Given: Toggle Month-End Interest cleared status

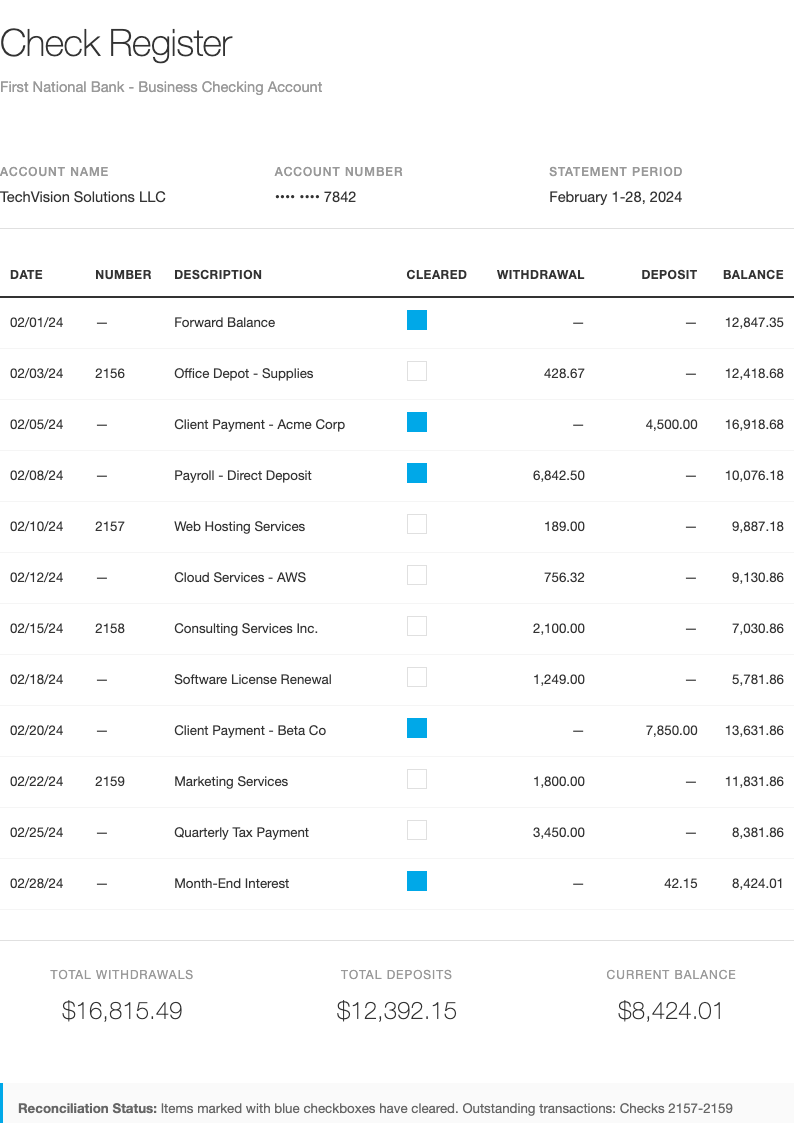Looking at the screenshot, I should (x=417, y=880).
